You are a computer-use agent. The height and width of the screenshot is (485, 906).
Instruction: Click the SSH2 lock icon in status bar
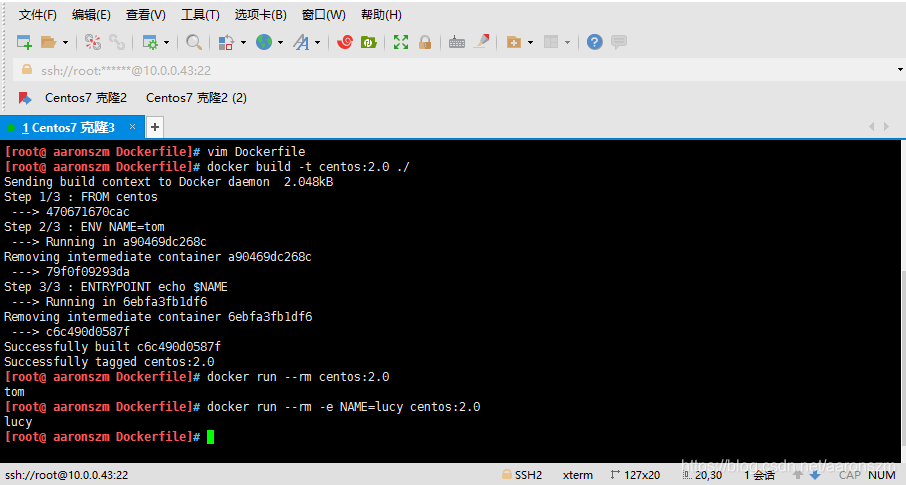tap(507, 475)
